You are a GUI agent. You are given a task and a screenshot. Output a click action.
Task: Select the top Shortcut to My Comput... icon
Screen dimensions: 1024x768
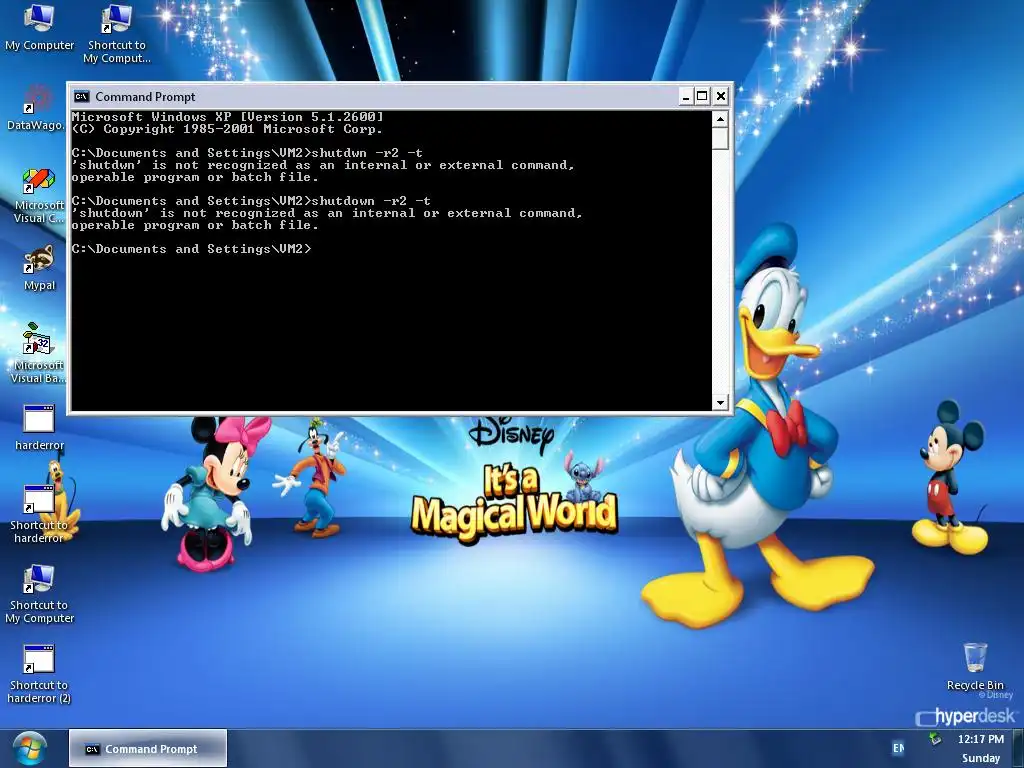116,34
